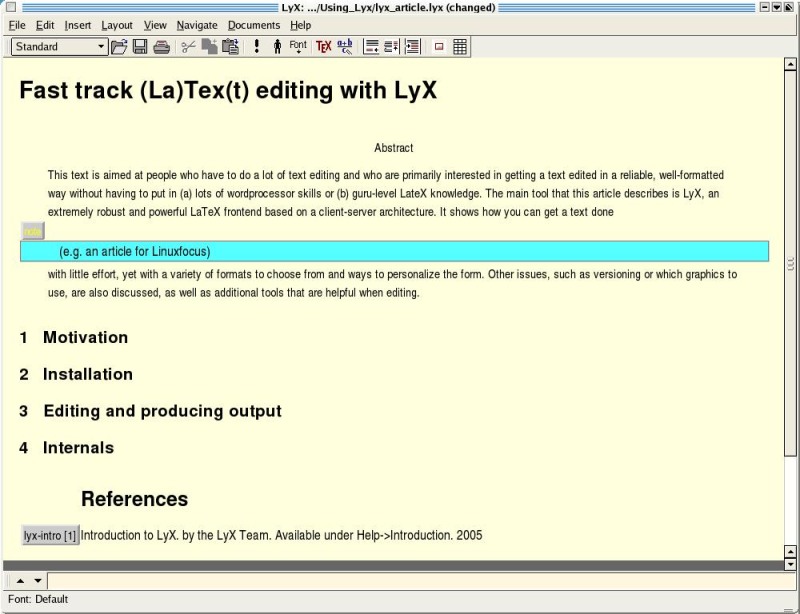
Task: Open the Font settings toolbar dropdown
Action: (298, 46)
